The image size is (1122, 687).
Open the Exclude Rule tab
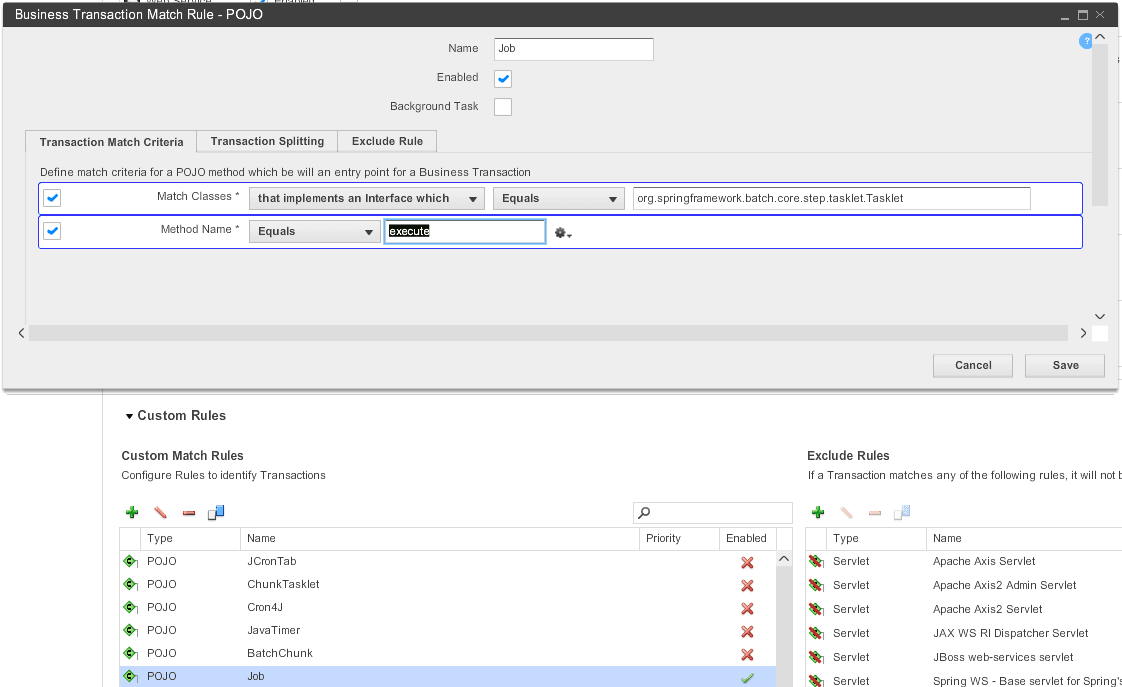pos(387,142)
